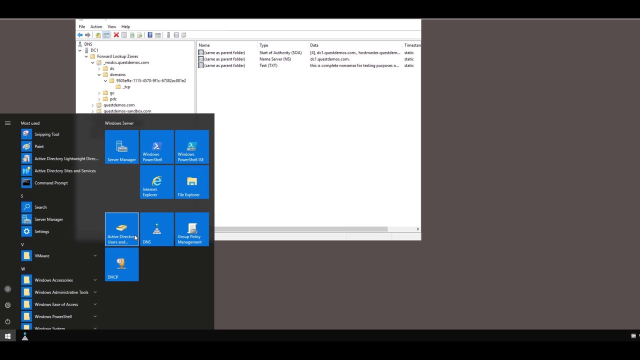Expand Windows Accessories folder
The height and width of the screenshot is (360, 640).
click(x=95, y=280)
